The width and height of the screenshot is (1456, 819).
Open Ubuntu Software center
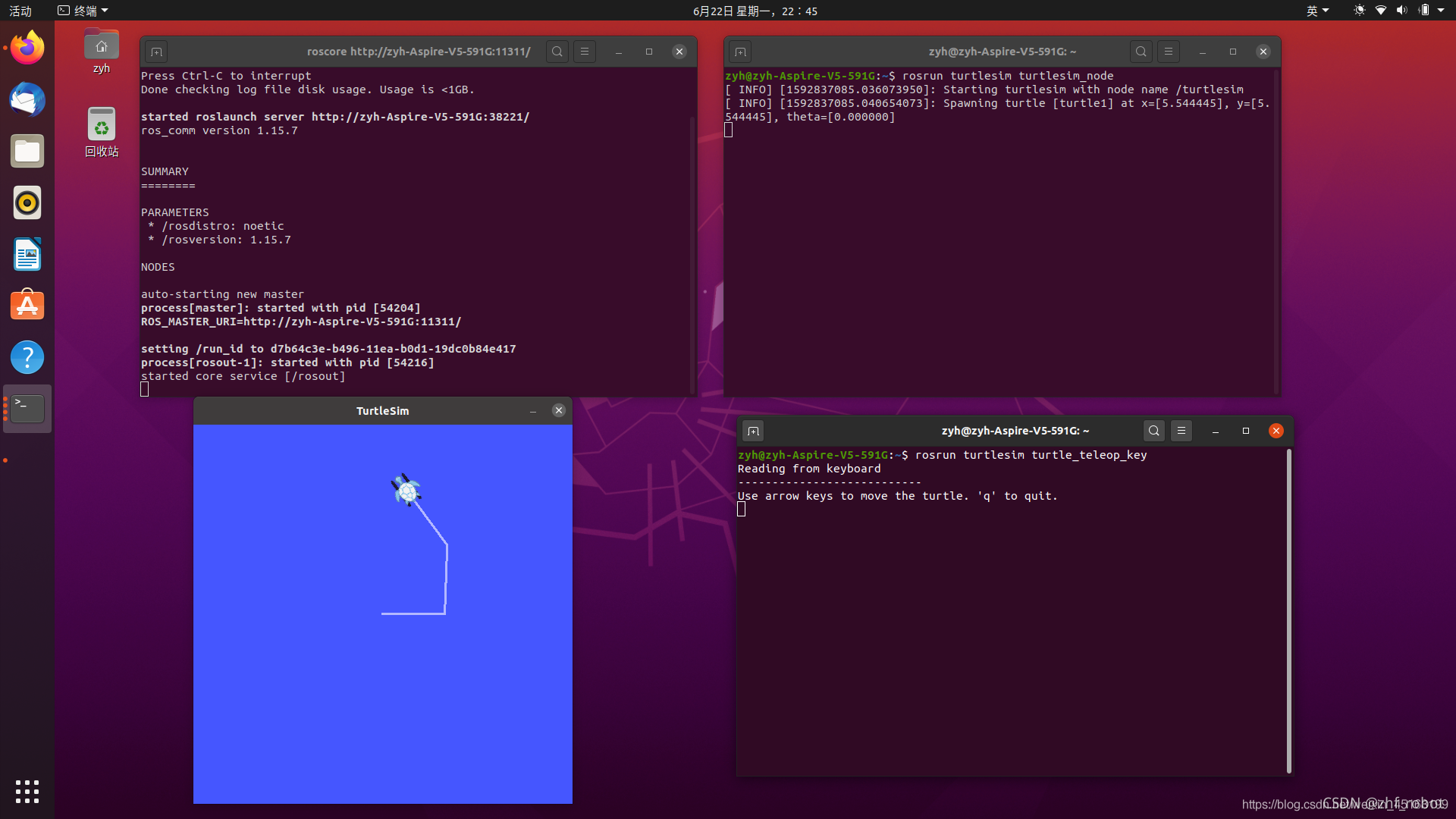point(27,306)
